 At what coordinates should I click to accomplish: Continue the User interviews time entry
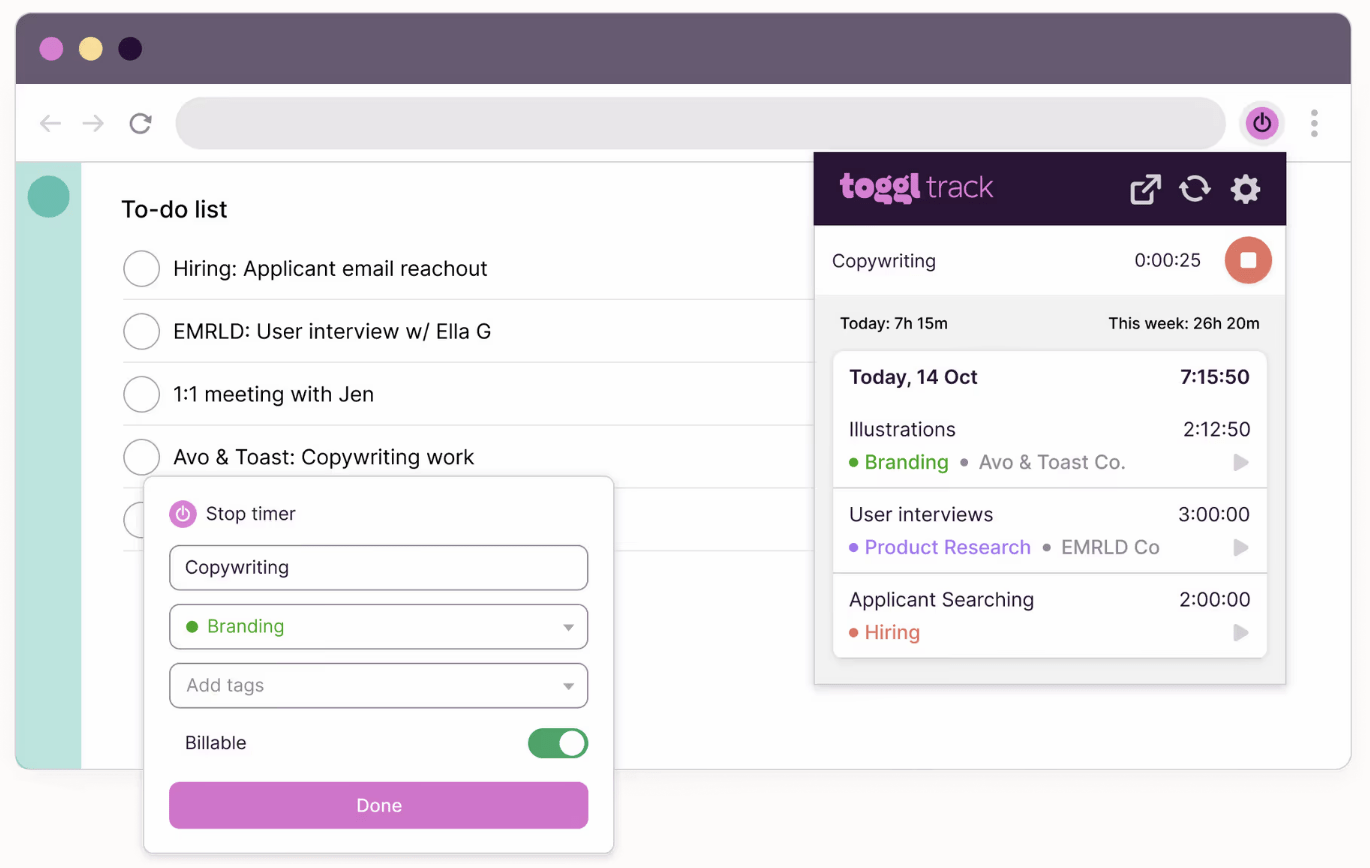click(x=1241, y=547)
